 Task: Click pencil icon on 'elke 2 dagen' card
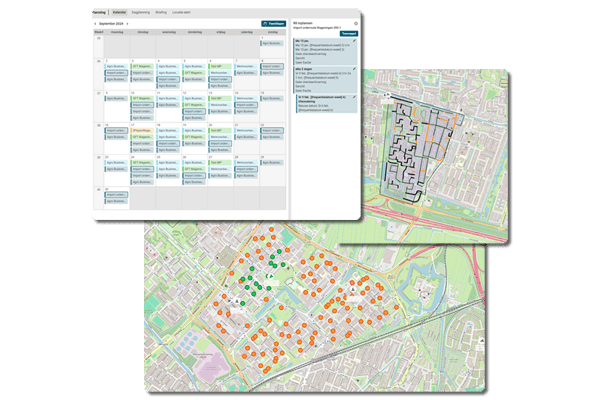click(x=354, y=69)
